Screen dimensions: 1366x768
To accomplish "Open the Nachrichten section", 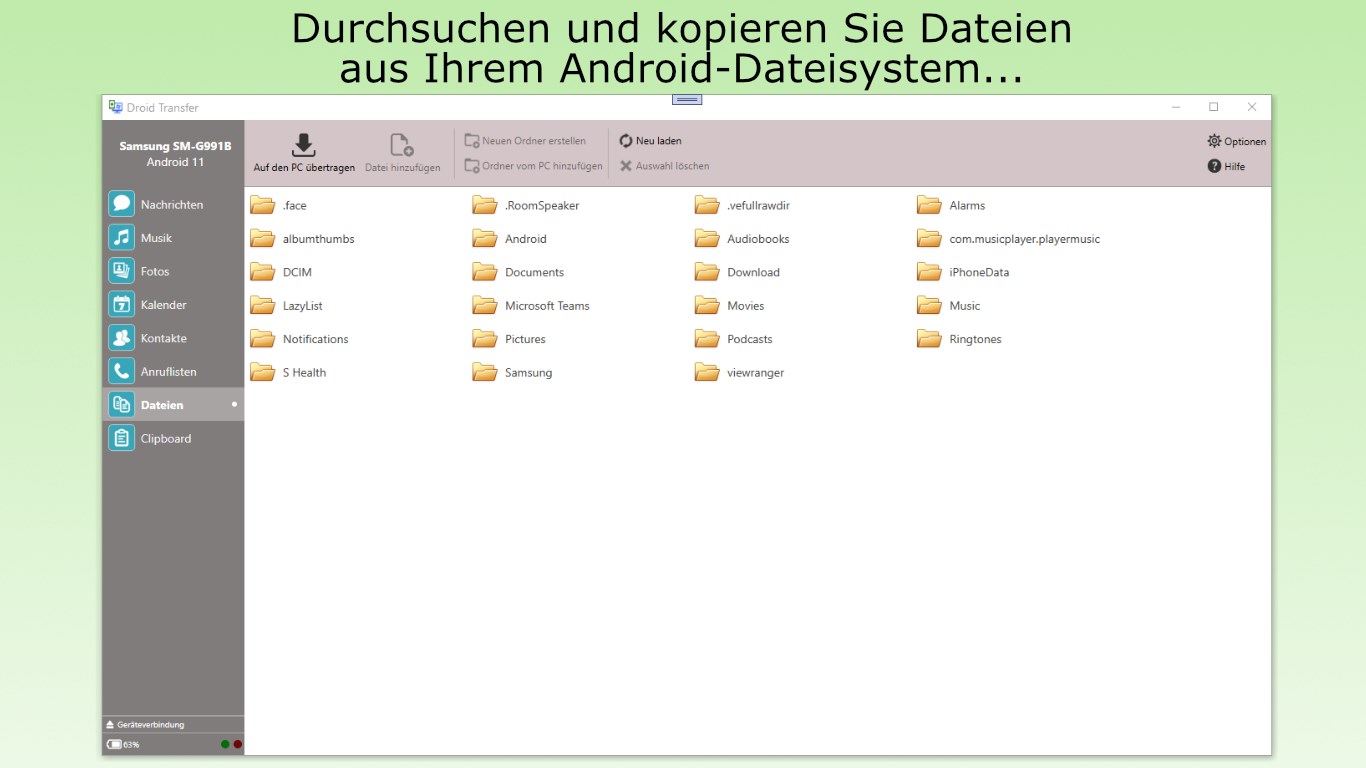I will pos(173,204).
